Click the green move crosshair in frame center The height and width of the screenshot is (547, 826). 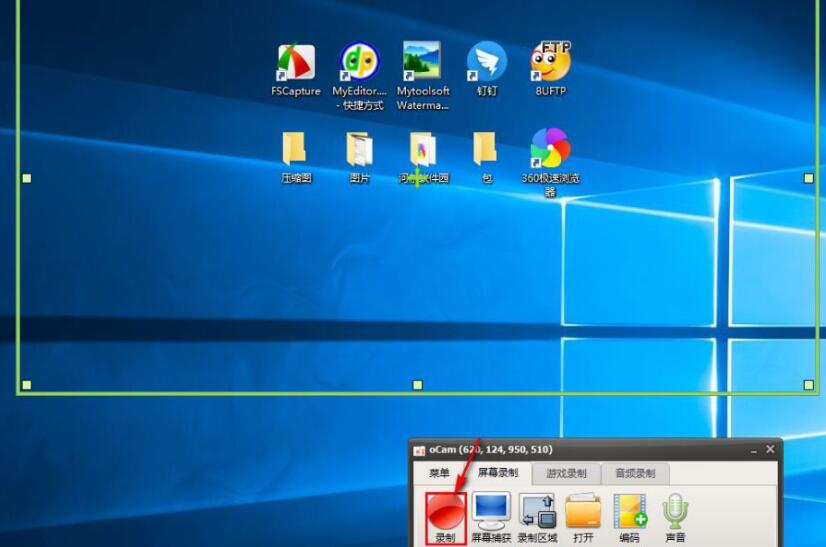point(418,178)
